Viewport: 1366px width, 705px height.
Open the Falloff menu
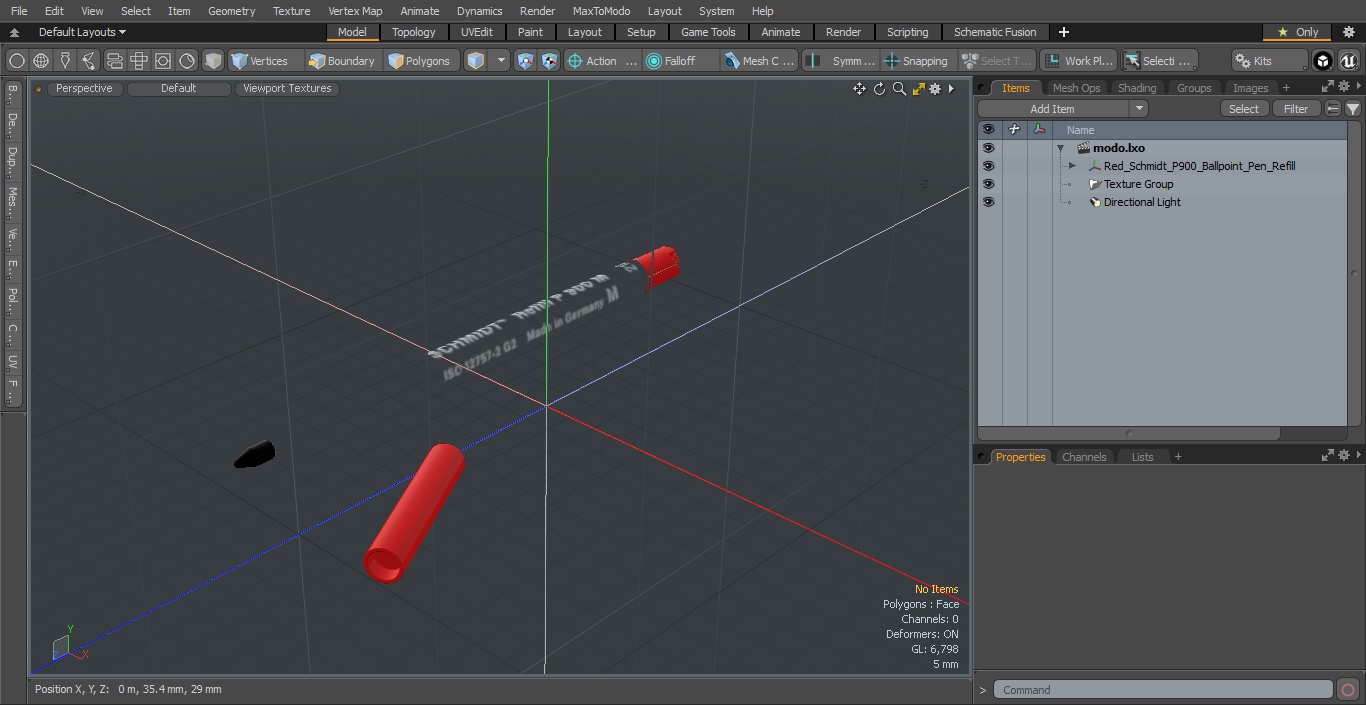pos(681,61)
